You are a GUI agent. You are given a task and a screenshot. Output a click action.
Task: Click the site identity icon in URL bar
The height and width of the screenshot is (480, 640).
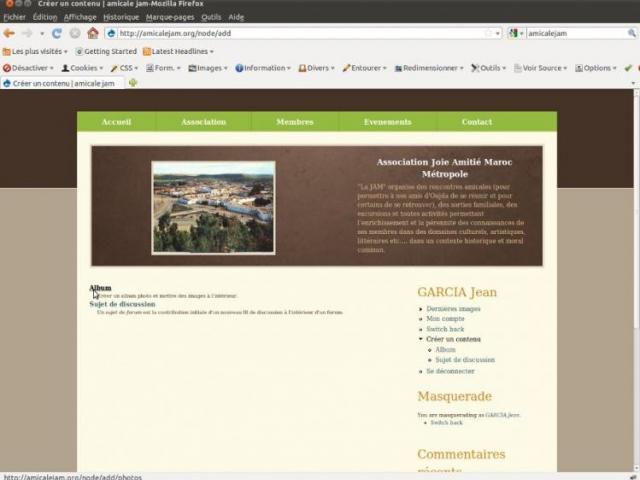(111, 33)
